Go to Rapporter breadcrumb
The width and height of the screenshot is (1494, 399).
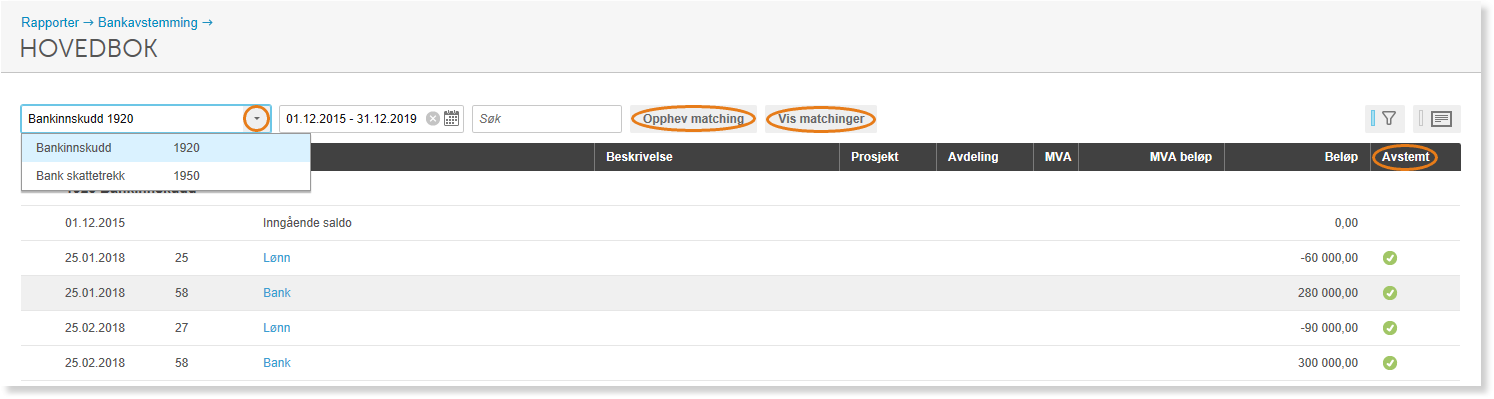click(50, 22)
